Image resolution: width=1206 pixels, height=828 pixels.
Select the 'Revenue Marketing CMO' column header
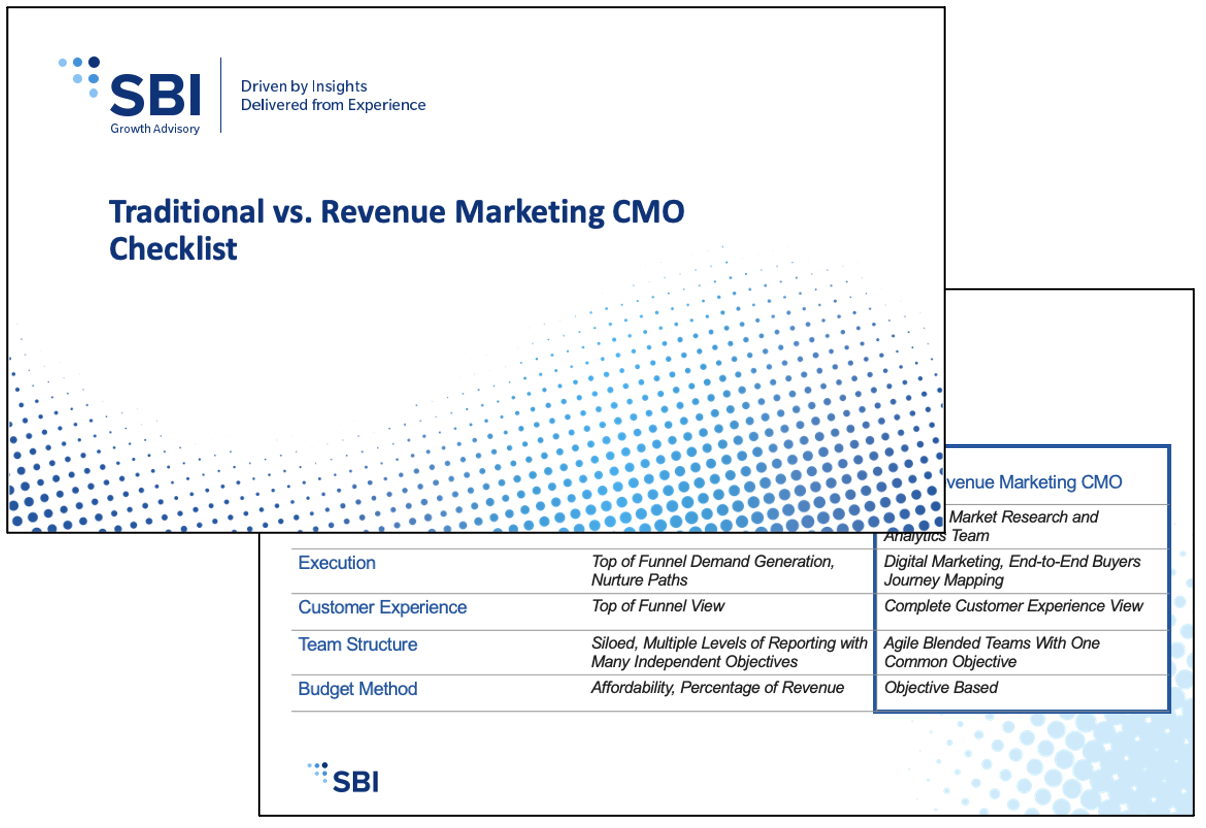click(x=1030, y=483)
